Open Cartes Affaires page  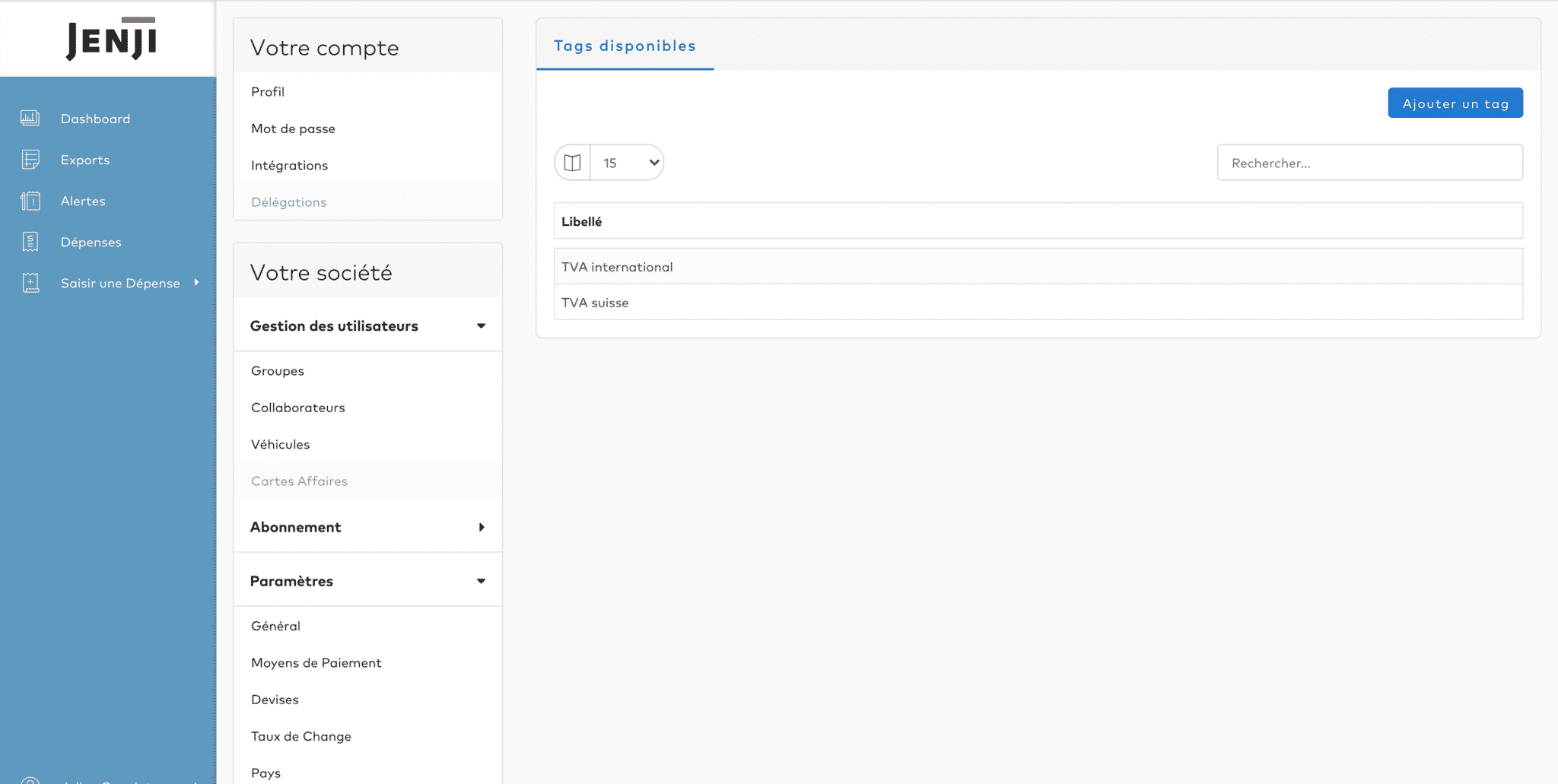(x=299, y=481)
